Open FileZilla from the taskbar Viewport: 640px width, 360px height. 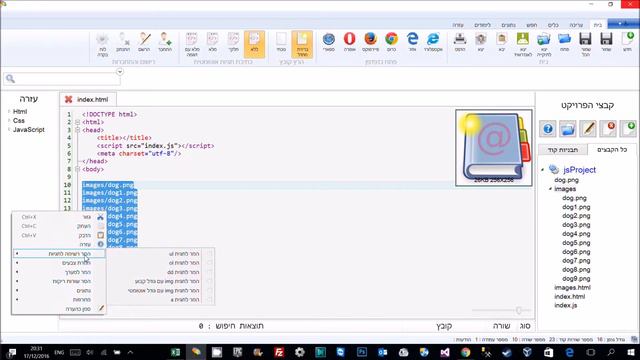279,352
